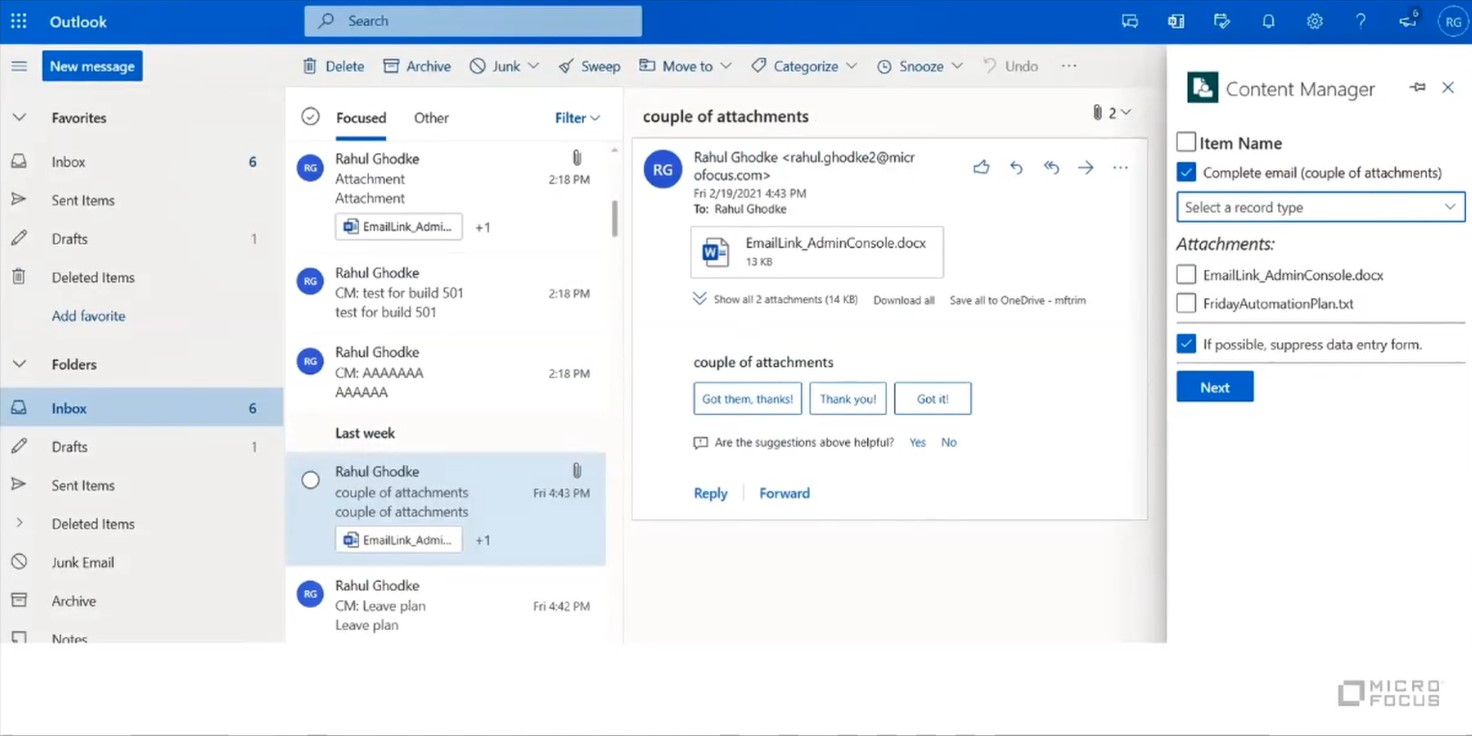Uncheck If possible, suppress data entry form
Screen dimensions: 1472x736
tap(1186, 344)
